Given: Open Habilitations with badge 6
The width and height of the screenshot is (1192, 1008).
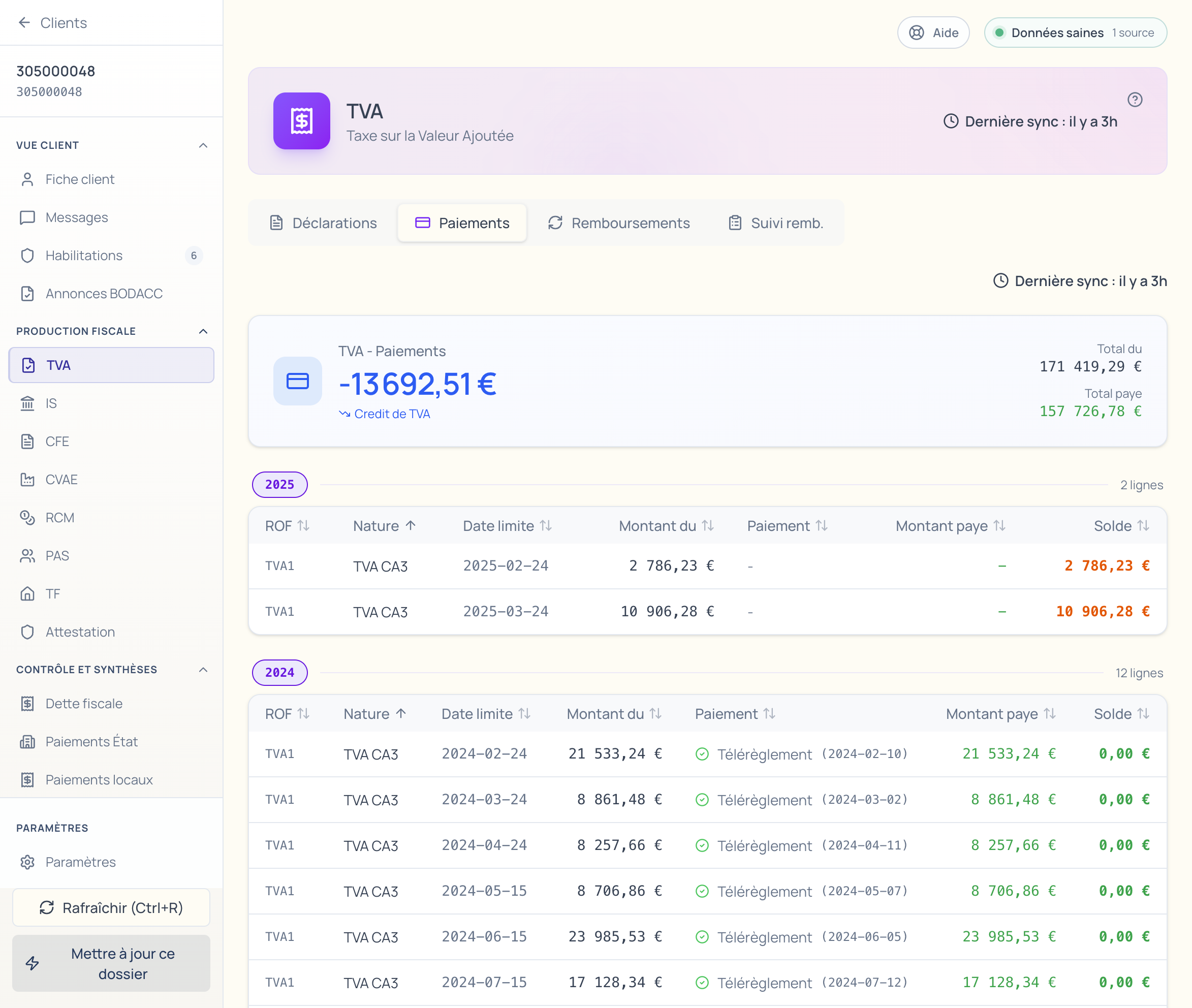Looking at the screenshot, I should (x=84, y=256).
